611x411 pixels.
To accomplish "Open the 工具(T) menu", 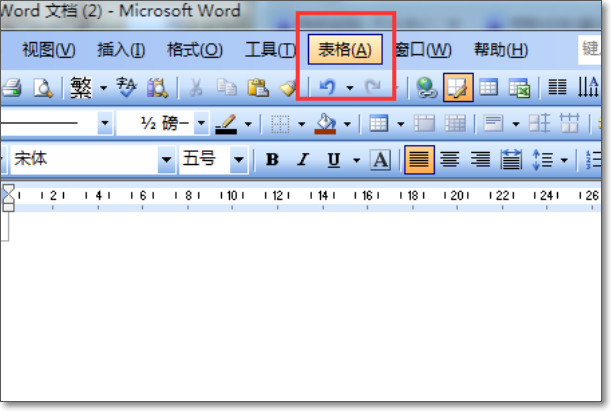I will [270, 50].
